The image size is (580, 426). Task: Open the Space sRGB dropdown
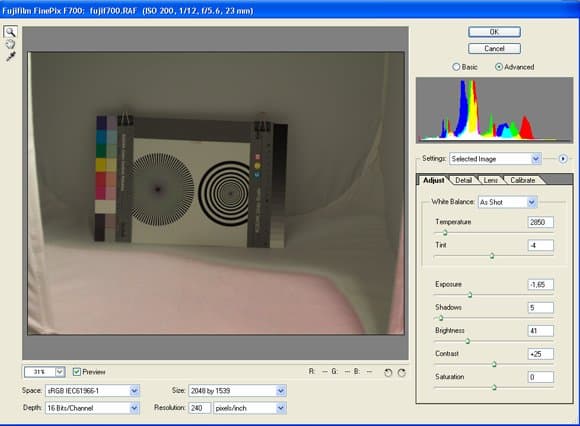pyautogui.click(x=92, y=391)
